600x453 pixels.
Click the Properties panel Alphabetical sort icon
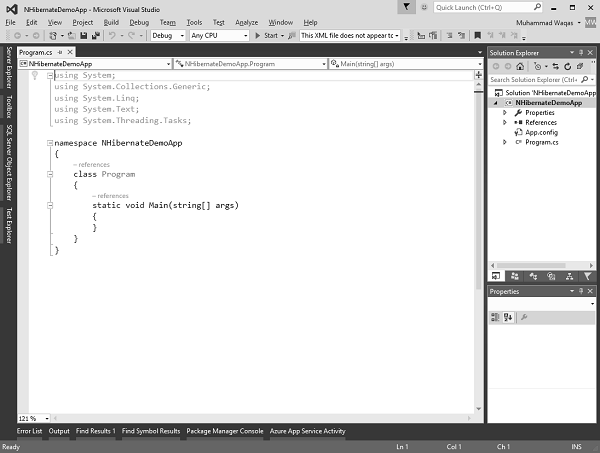click(508, 317)
